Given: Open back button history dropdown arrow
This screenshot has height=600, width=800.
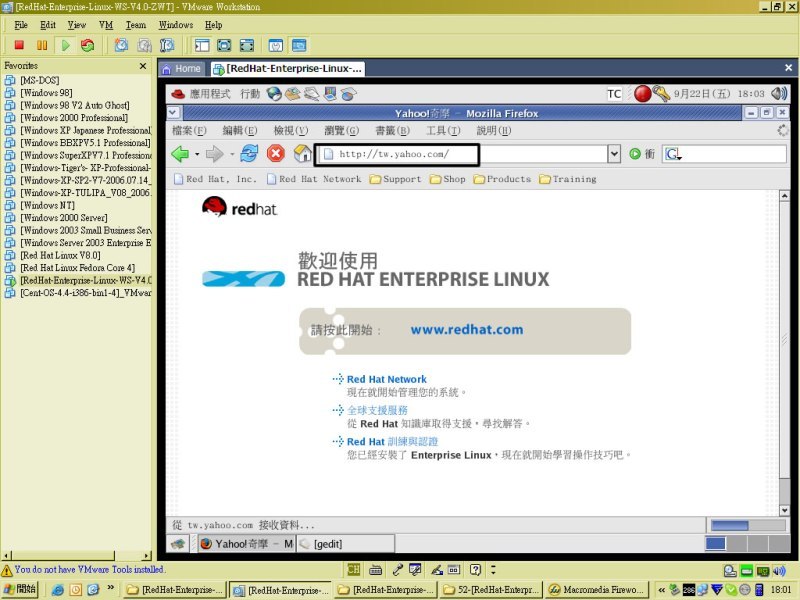Looking at the screenshot, I should [x=197, y=154].
